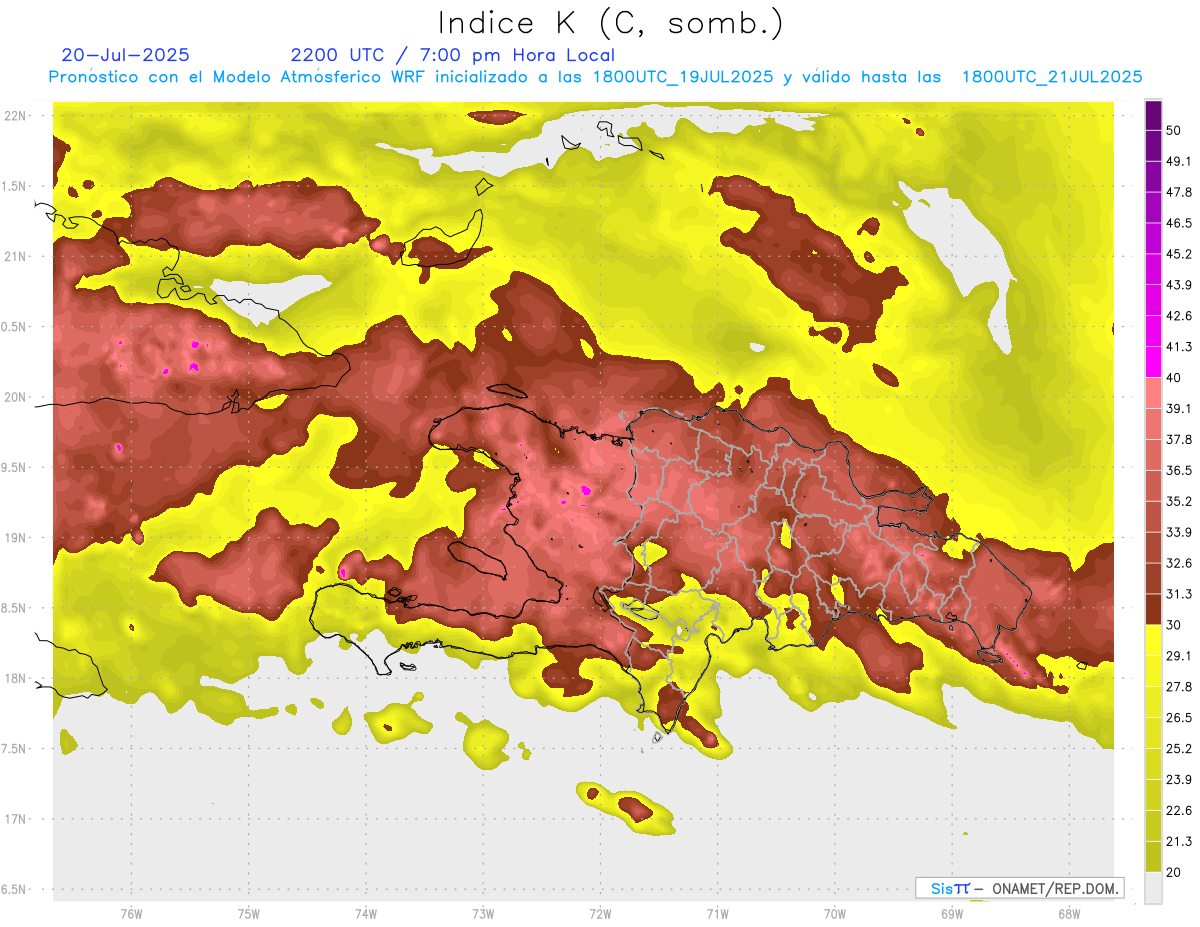The image size is (1200, 927).
Task: Click legend value "26.5"
Action: pyautogui.click(x=1178, y=718)
